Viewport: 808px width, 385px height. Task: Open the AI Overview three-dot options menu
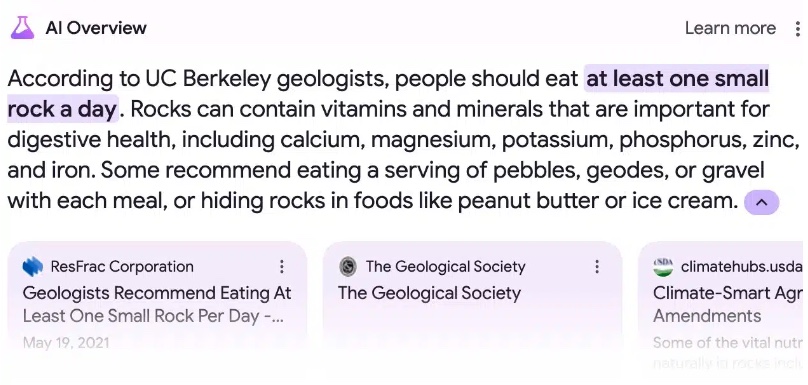tap(798, 28)
